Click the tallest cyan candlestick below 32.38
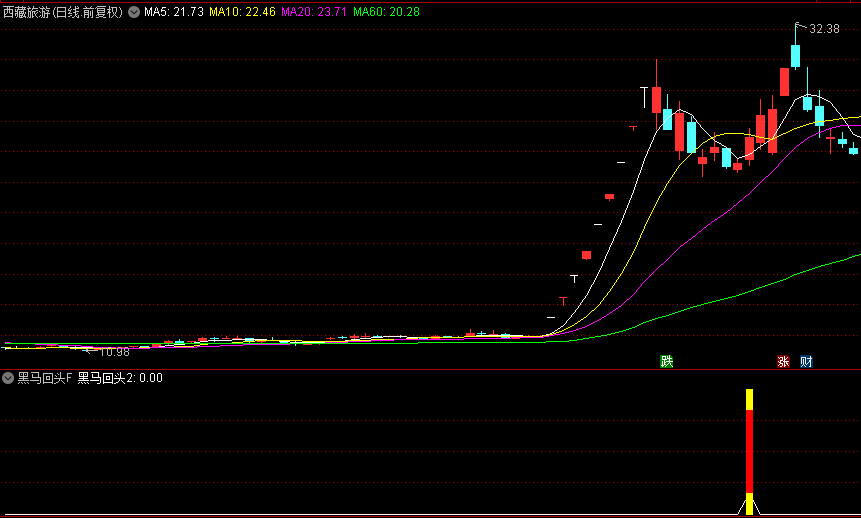 (796, 55)
